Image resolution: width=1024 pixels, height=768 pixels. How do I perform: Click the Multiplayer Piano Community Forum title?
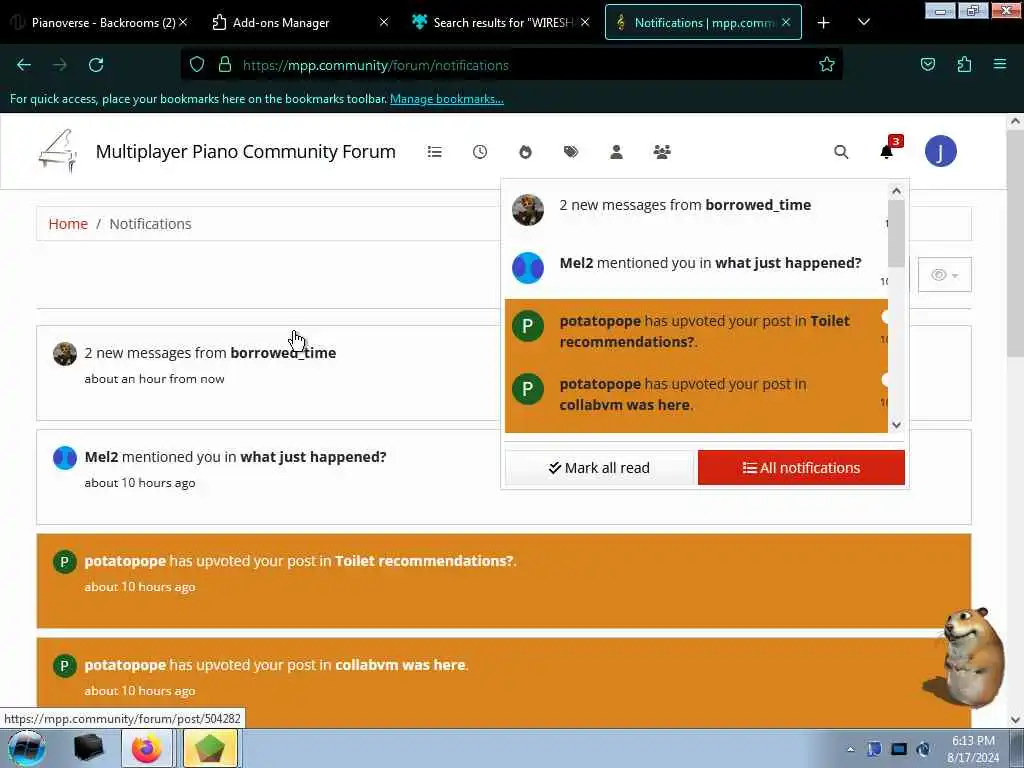coord(246,152)
